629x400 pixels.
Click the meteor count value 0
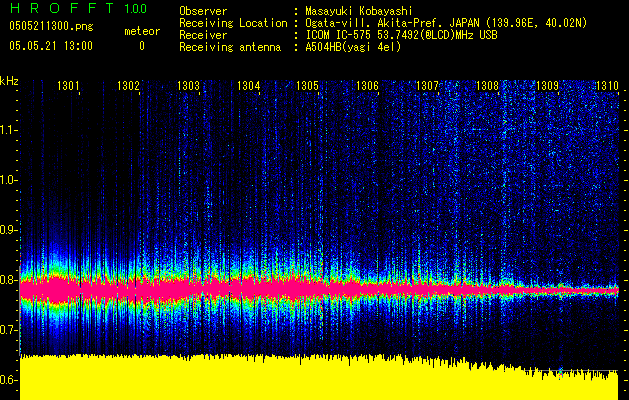point(142,46)
